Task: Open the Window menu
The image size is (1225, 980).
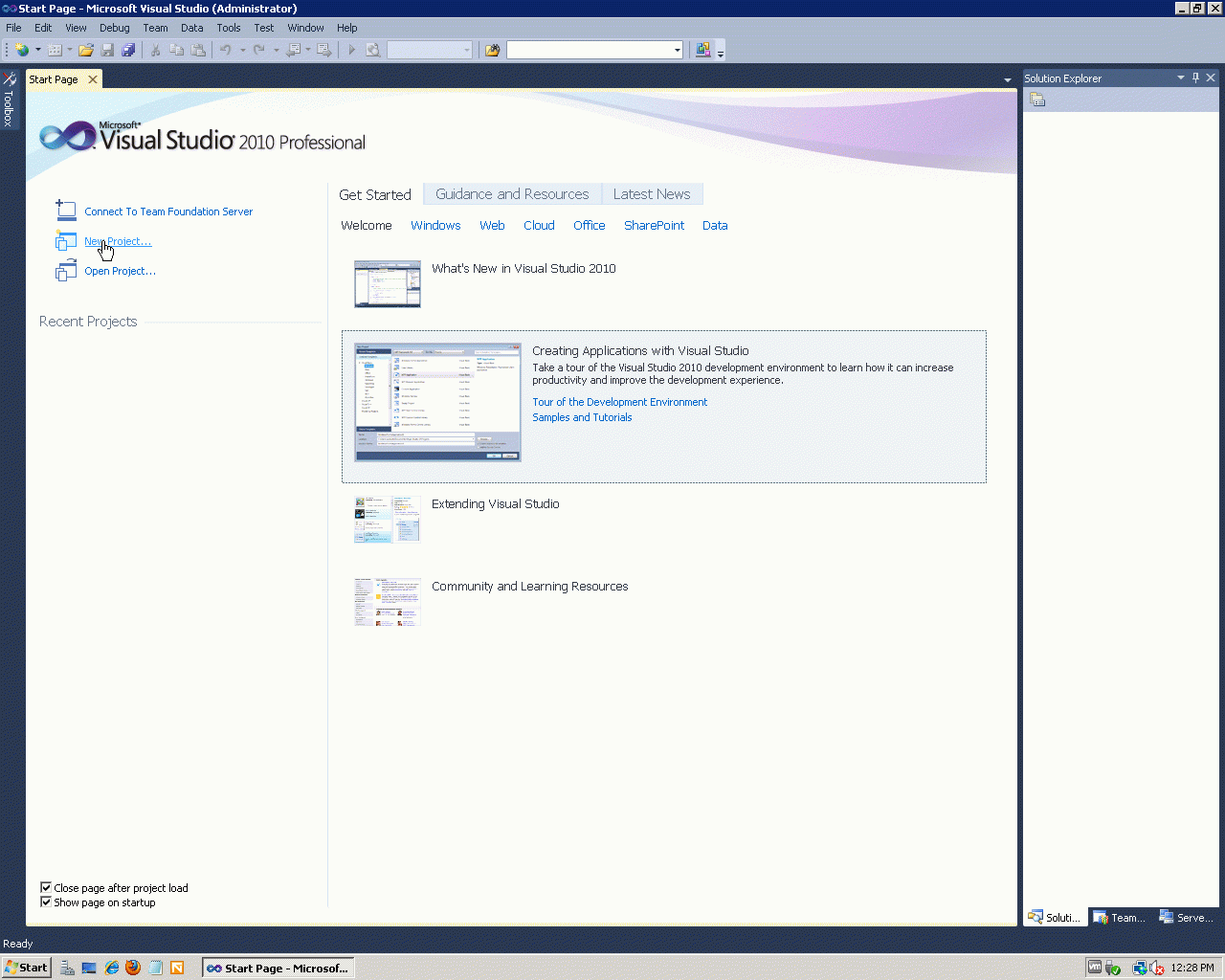Action: tap(305, 28)
